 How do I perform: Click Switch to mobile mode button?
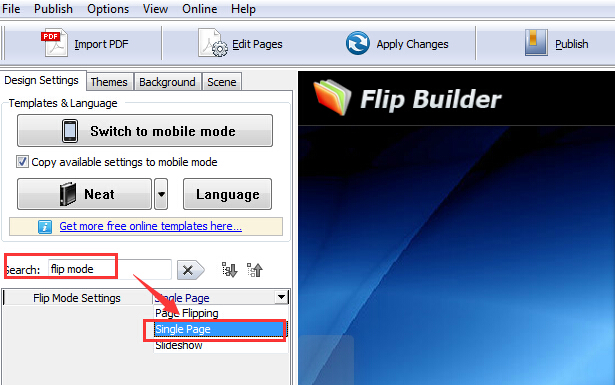point(145,131)
